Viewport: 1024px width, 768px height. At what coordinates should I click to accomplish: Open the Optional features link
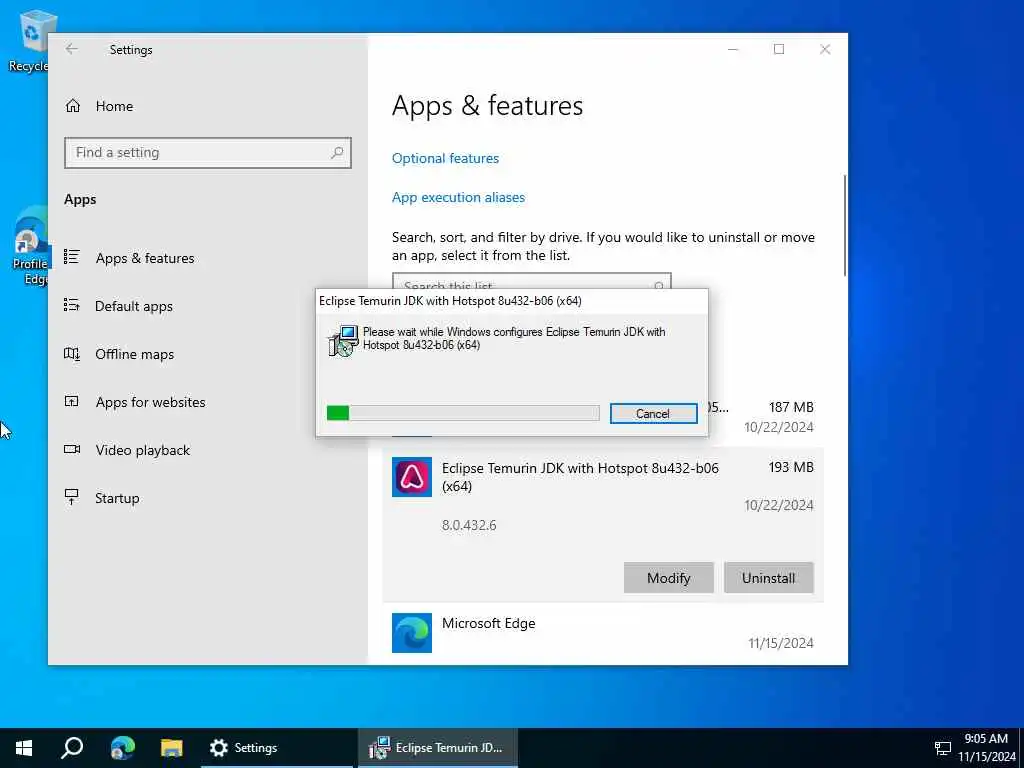click(x=445, y=158)
